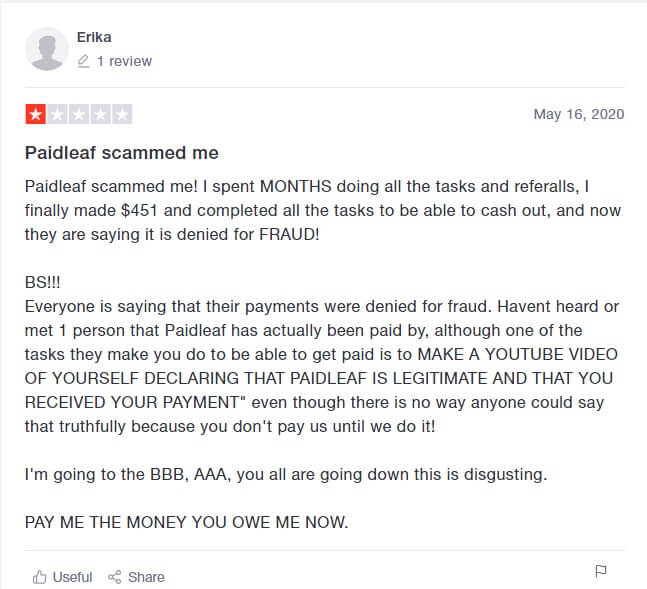Viewport: 647px width, 589px height.
Task: Click the pencil review-count icon
Action: click(x=83, y=61)
